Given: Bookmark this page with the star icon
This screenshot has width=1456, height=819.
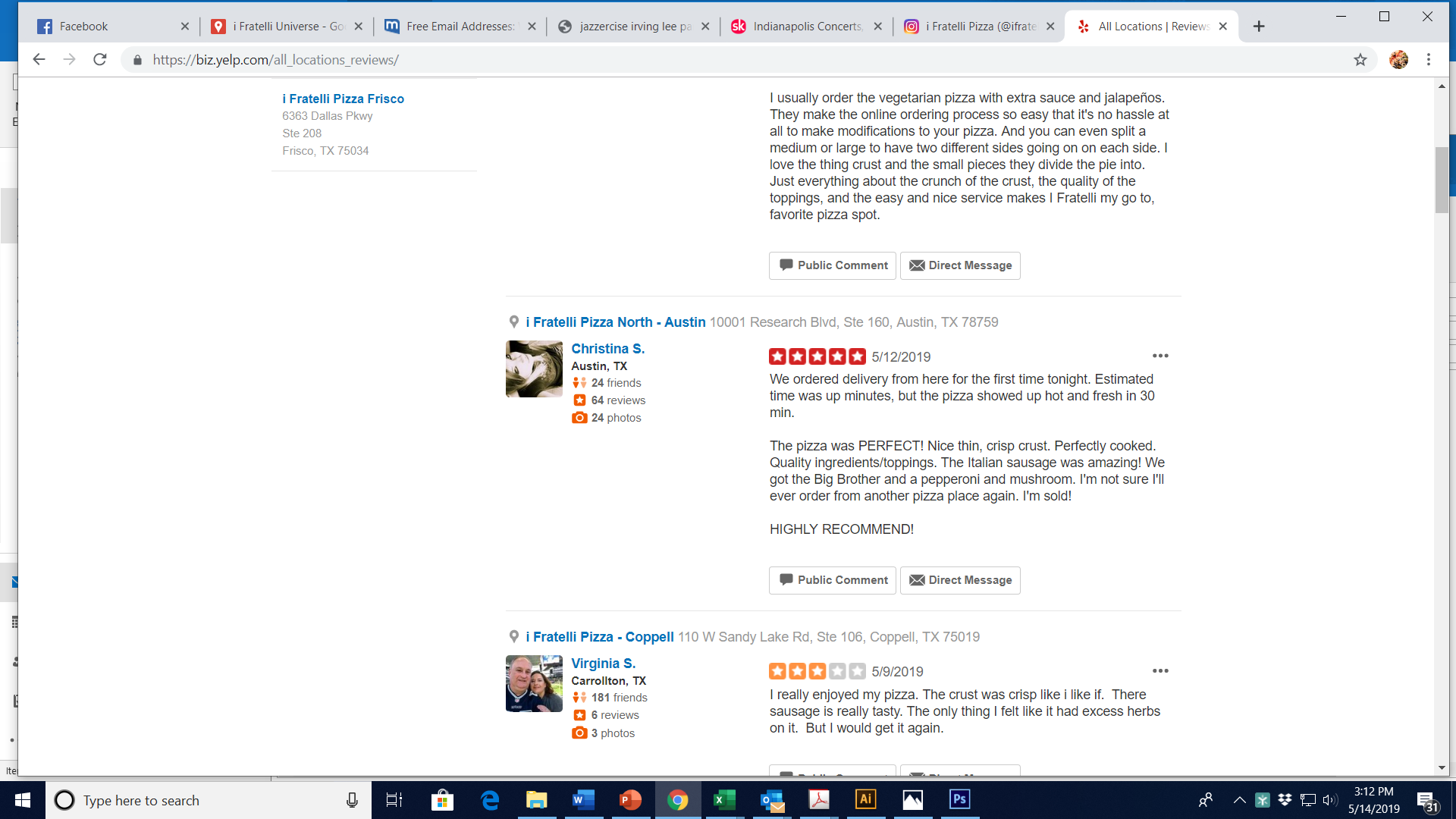Looking at the screenshot, I should click(x=1360, y=59).
